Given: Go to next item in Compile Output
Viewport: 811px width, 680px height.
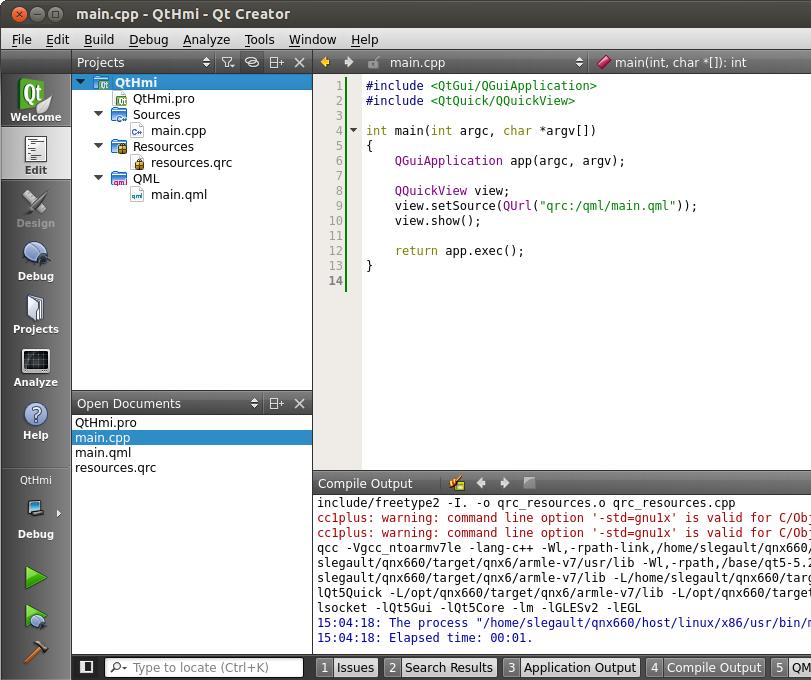Looking at the screenshot, I should 505,483.
